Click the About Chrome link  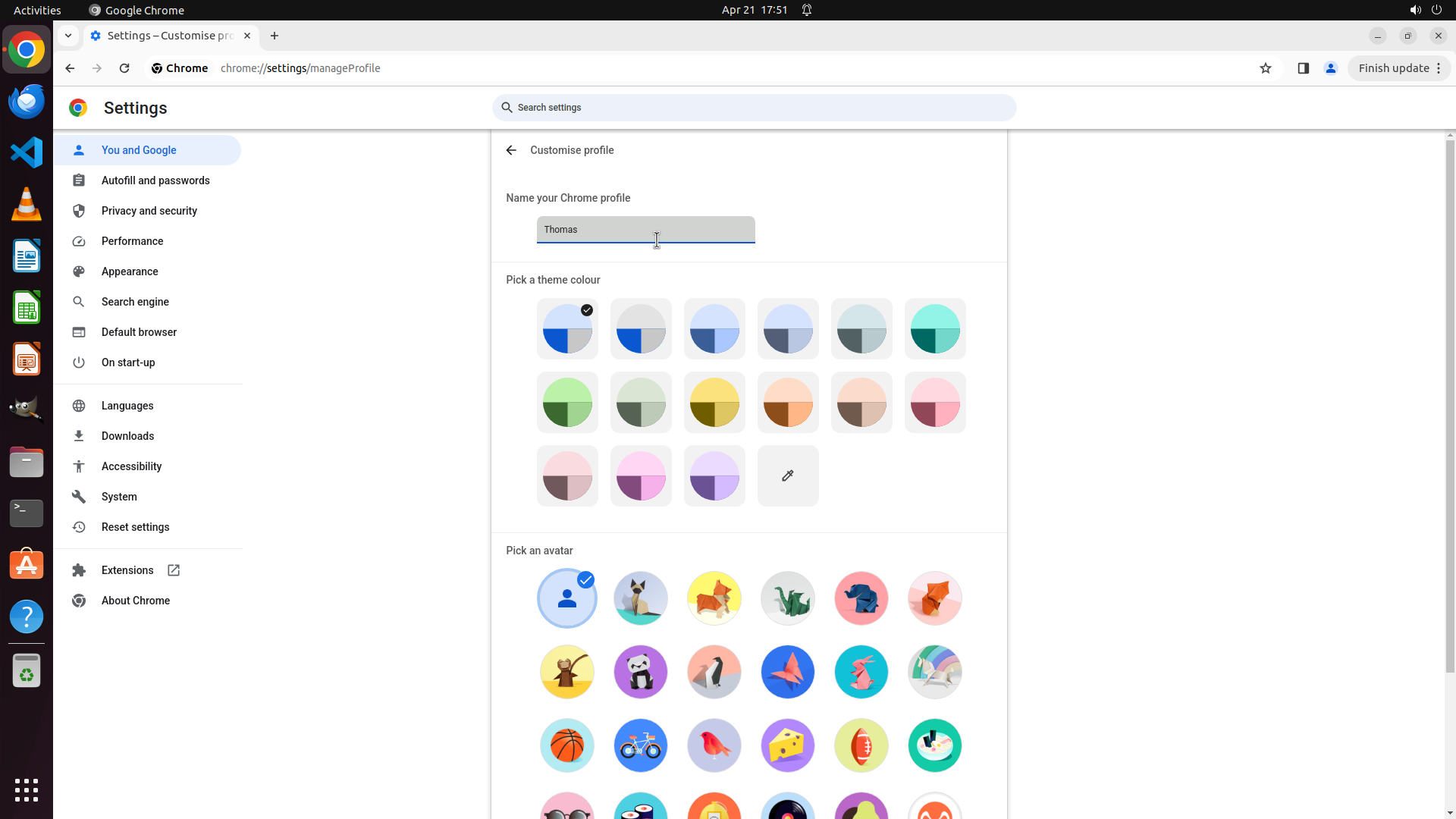tap(135, 601)
